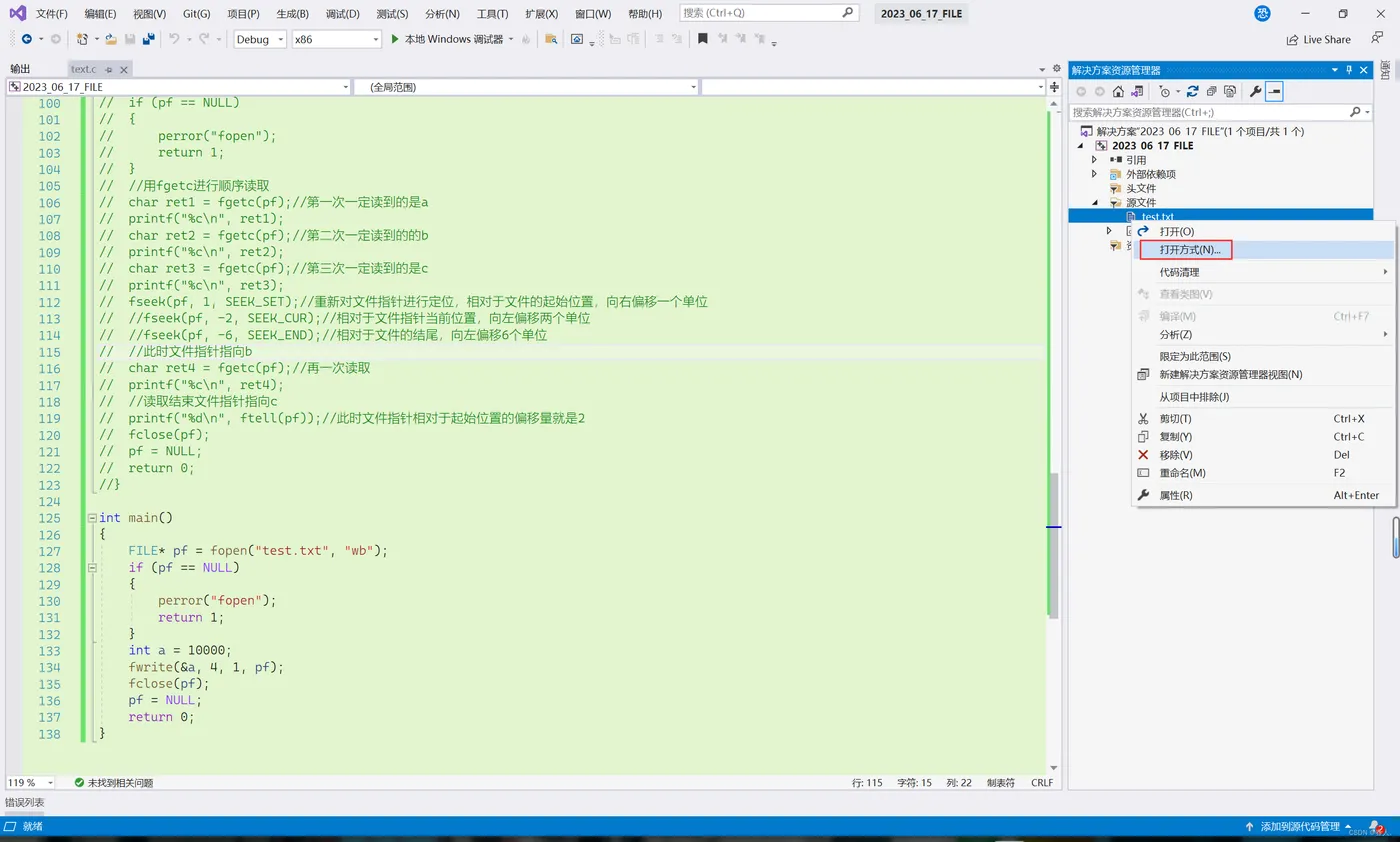Viewport: 1400px width, 842px height.
Task: Open the 工具(T) menu
Action: (492, 14)
